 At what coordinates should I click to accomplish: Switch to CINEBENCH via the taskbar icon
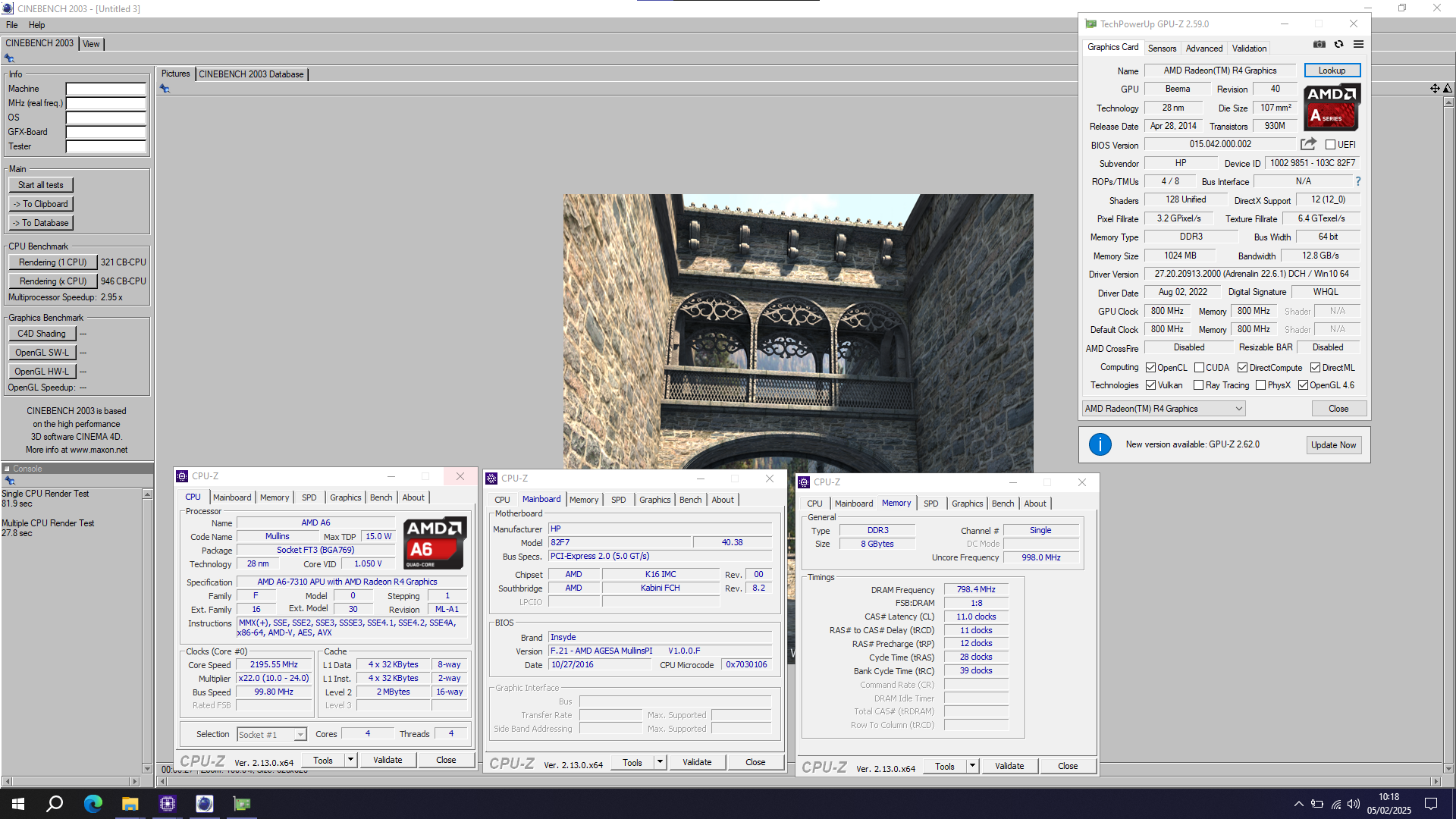205,804
